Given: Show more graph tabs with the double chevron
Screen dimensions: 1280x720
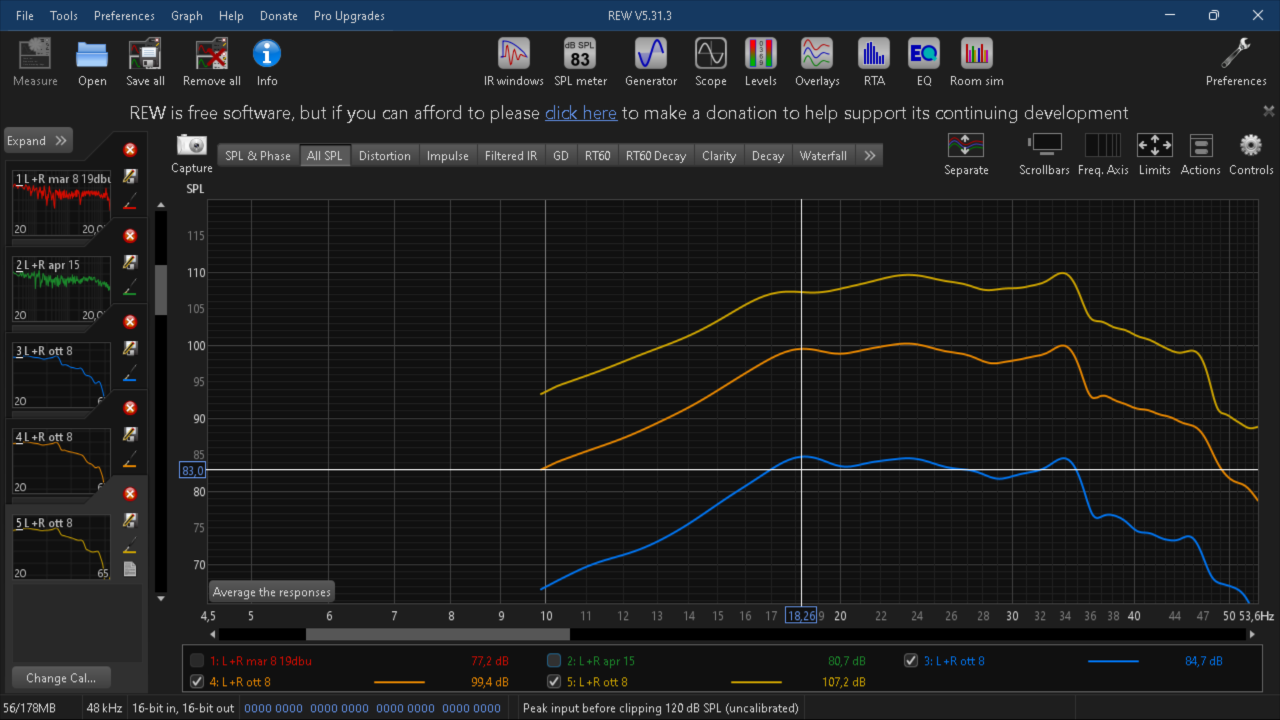Looking at the screenshot, I should [870, 155].
